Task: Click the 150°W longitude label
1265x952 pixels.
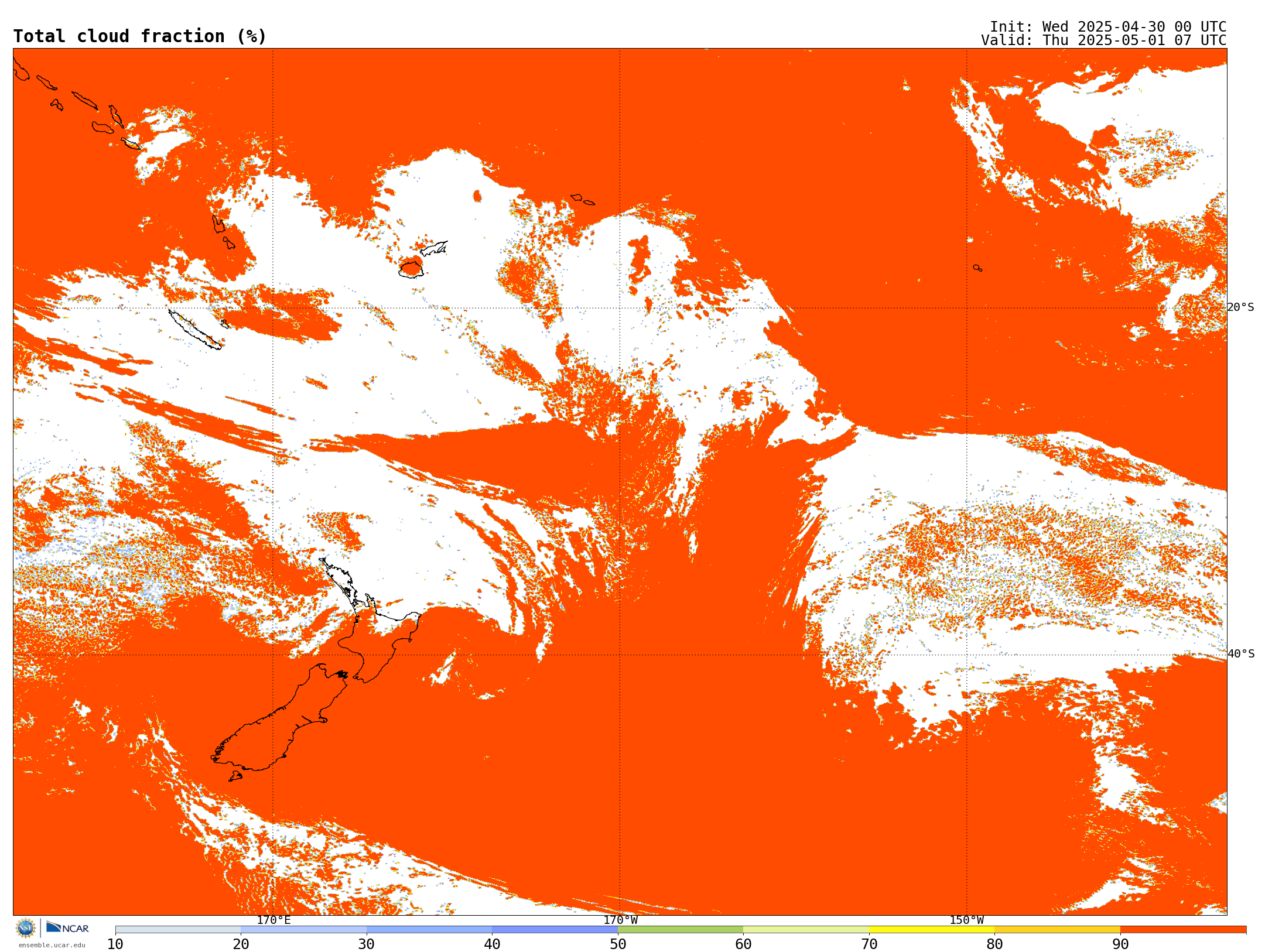Action: point(966,920)
